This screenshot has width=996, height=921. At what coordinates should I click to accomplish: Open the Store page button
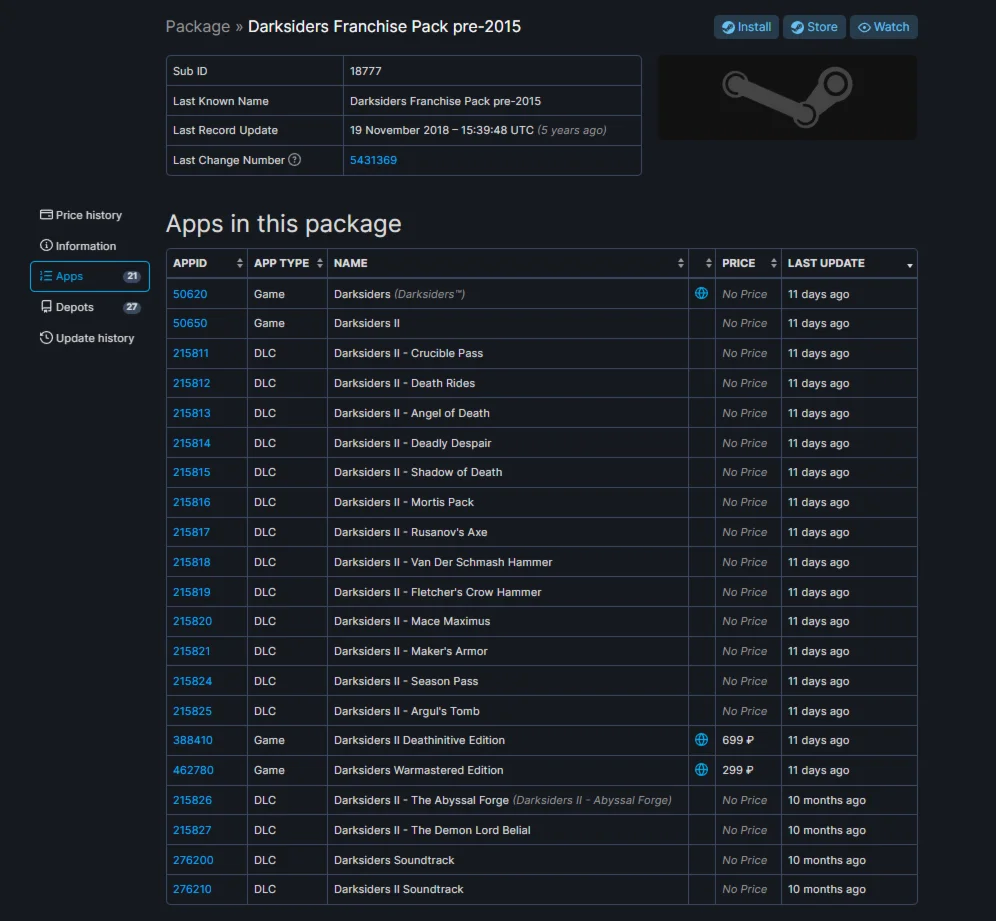(814, 27)
